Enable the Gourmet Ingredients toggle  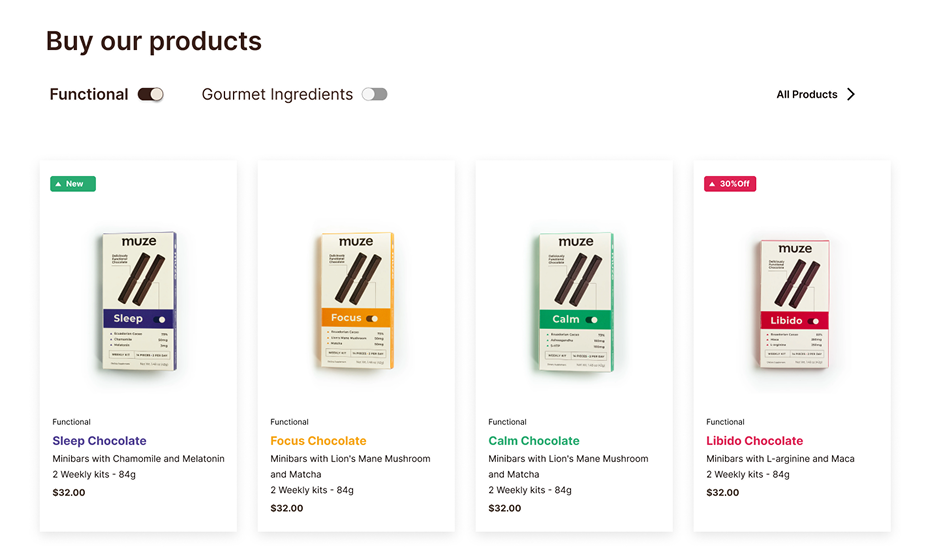tap(374, 94)
